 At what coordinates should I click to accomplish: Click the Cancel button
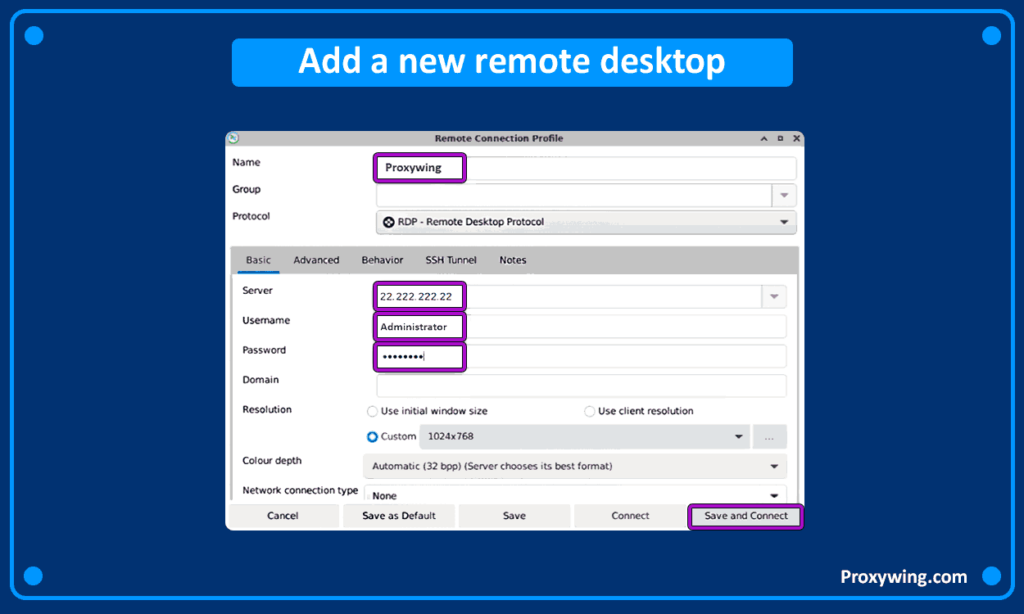283,516
